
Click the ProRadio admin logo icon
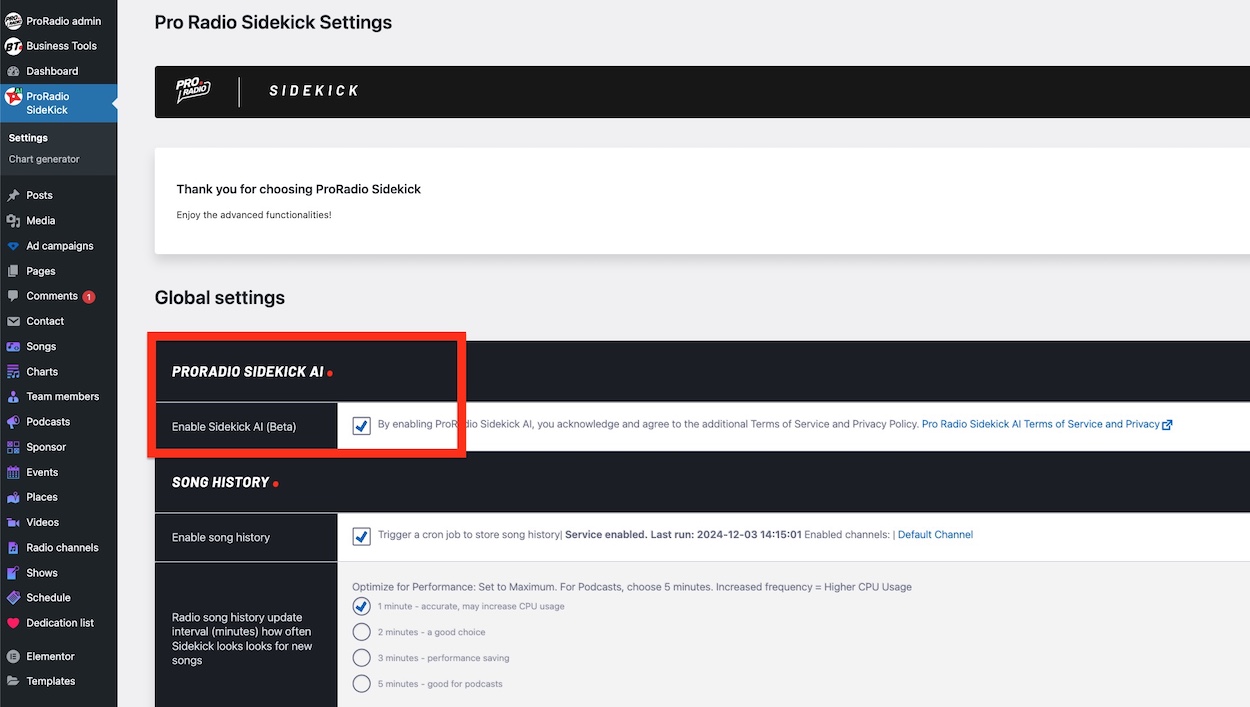(x=13, y=21)
